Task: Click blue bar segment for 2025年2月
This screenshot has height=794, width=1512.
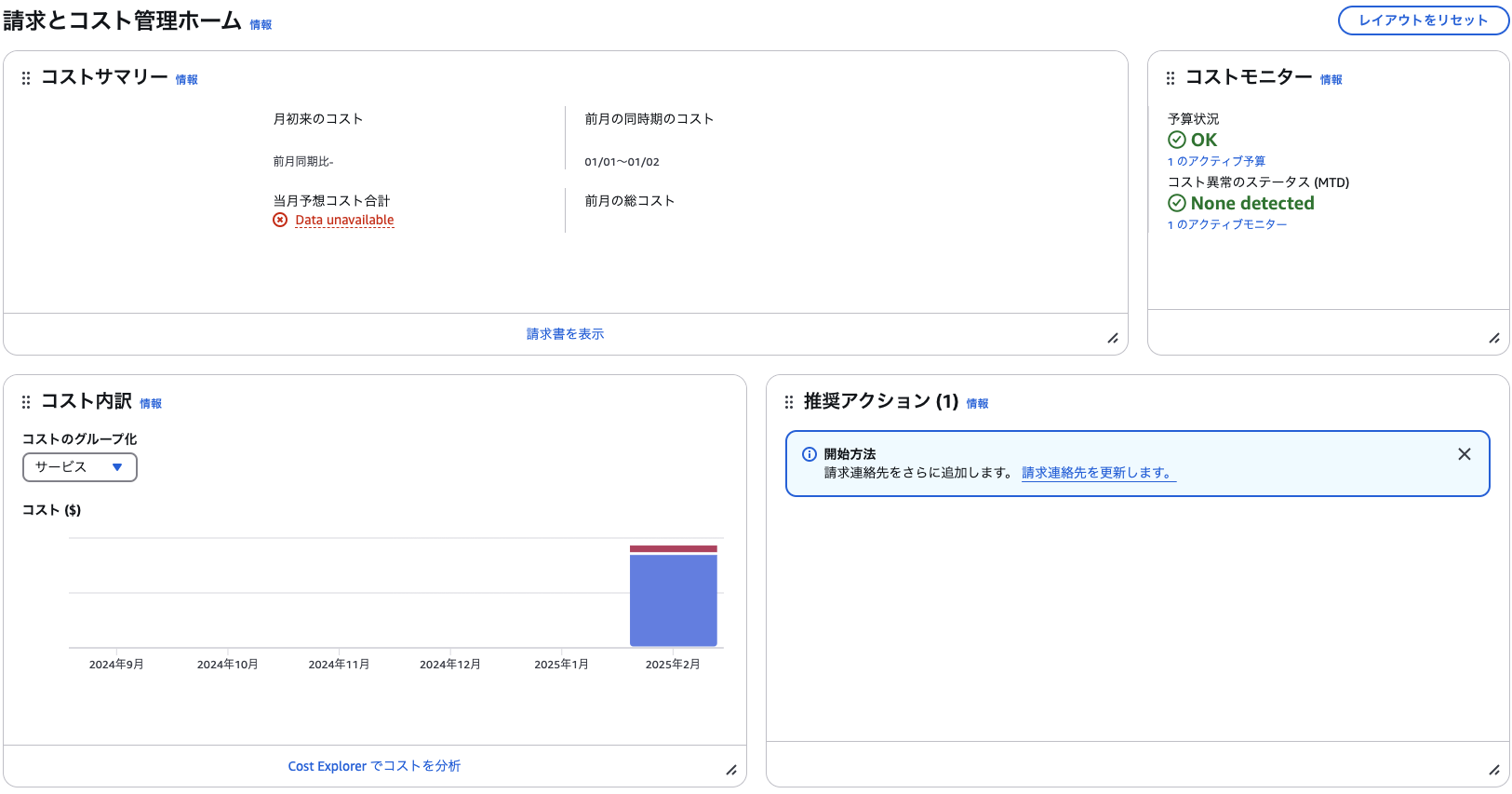Action: click(x=674, y=600)
